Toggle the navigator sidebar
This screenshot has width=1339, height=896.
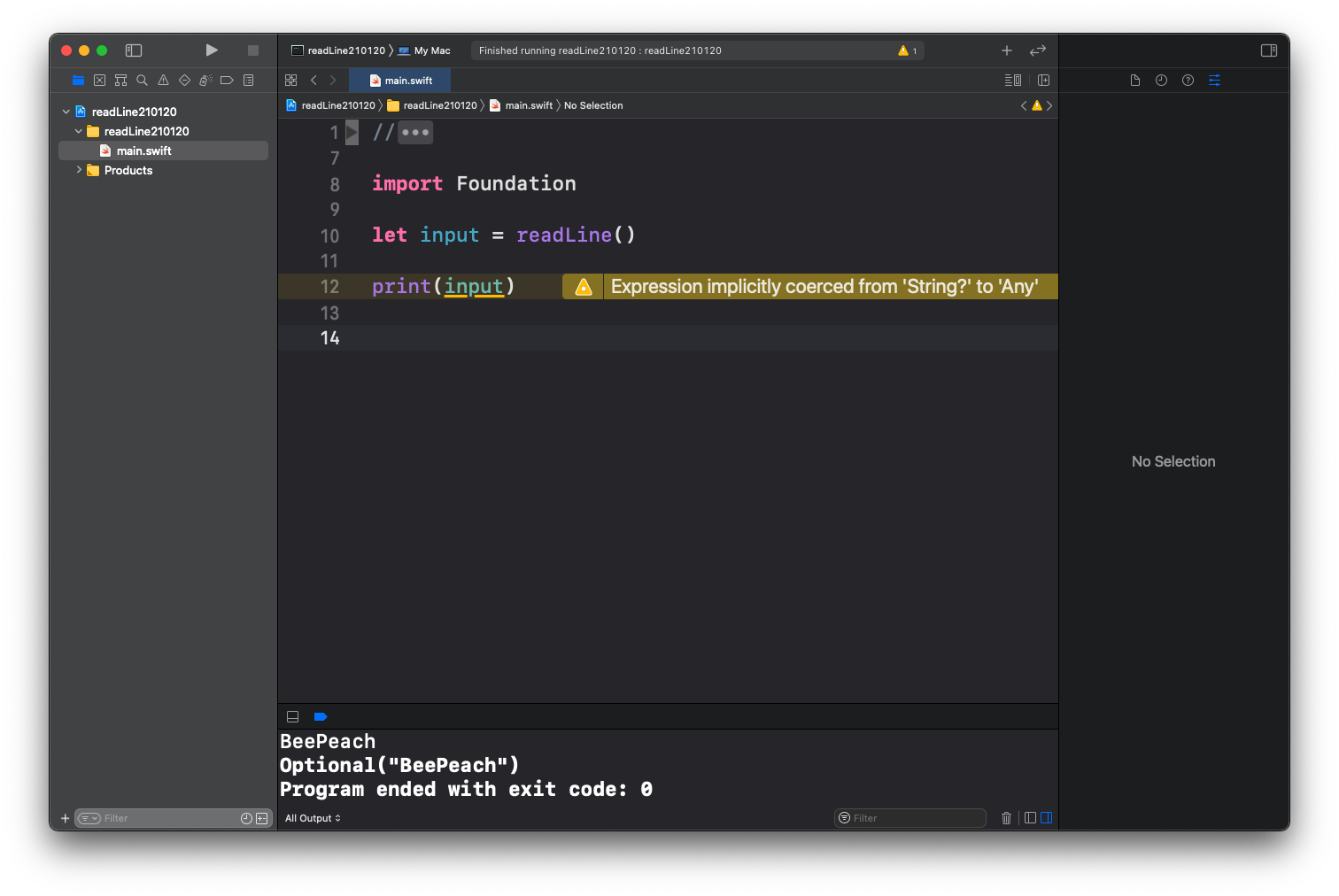tap(134, 50)
